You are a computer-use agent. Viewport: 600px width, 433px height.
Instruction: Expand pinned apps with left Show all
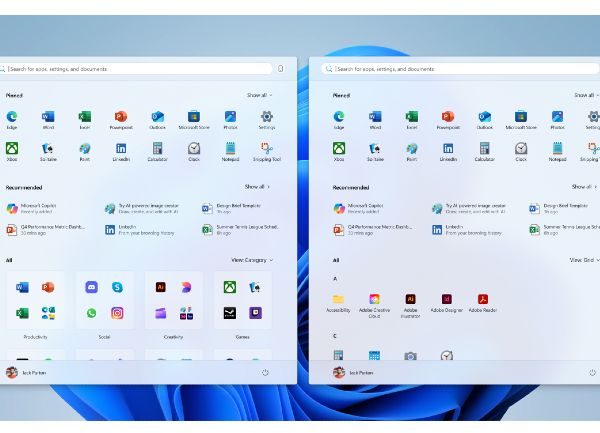(x=258, y=95)
